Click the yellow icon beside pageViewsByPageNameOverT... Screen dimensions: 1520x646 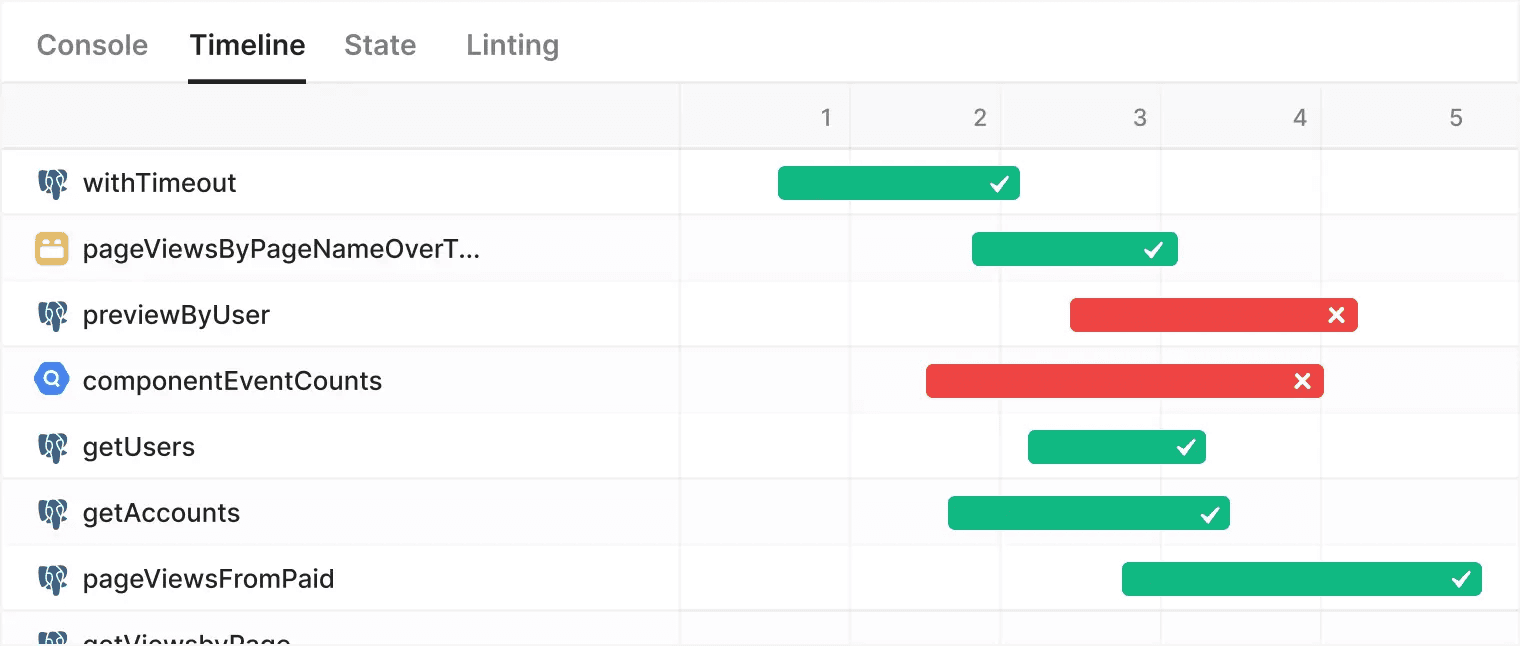click(52, 249)
